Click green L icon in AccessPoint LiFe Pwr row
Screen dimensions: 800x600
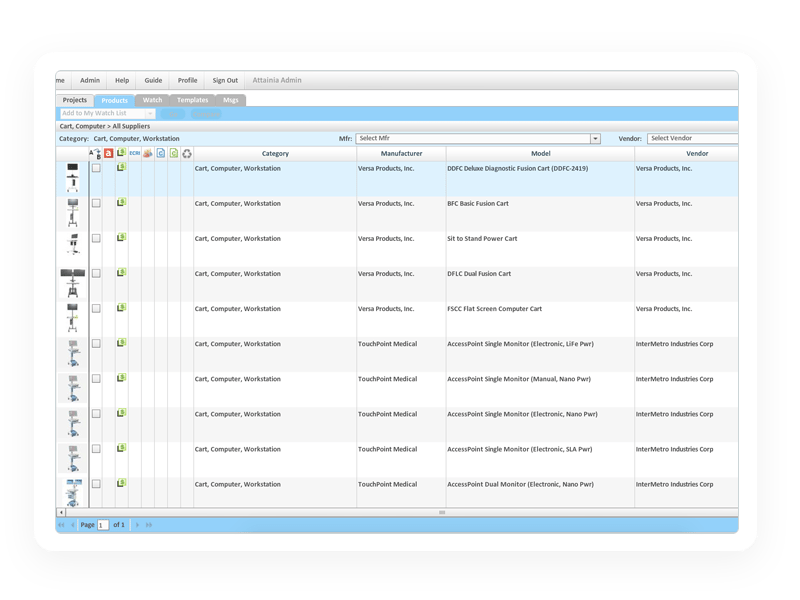(x=121, y=343)
